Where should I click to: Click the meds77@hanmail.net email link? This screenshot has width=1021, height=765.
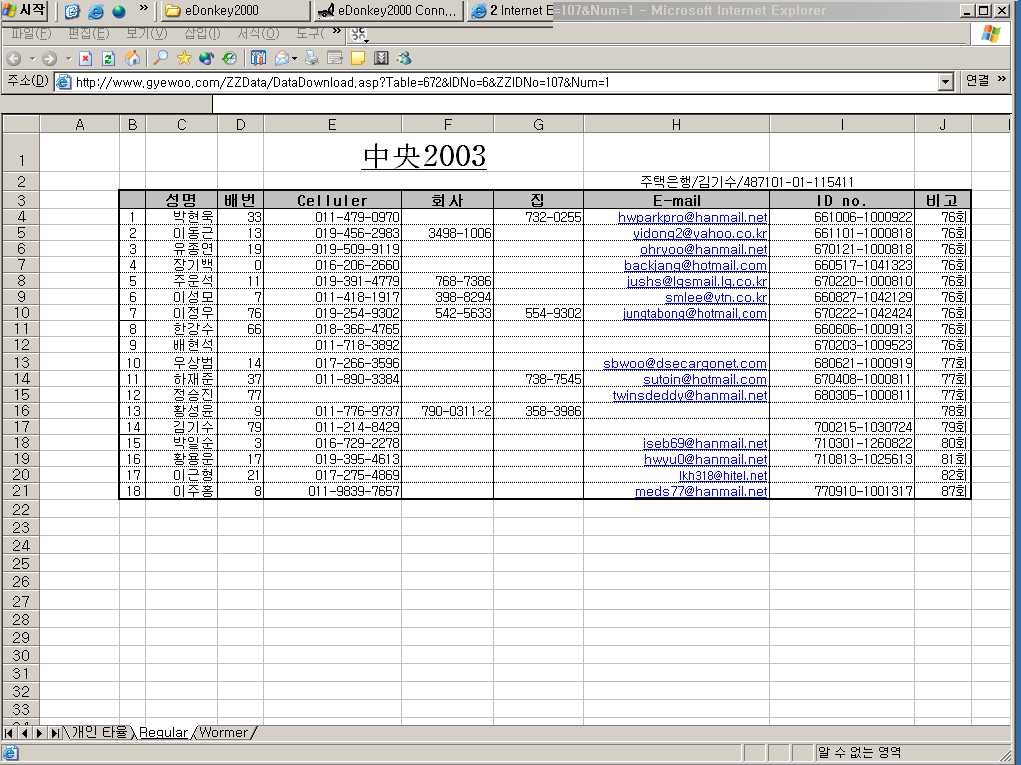(x=700, y=491)
